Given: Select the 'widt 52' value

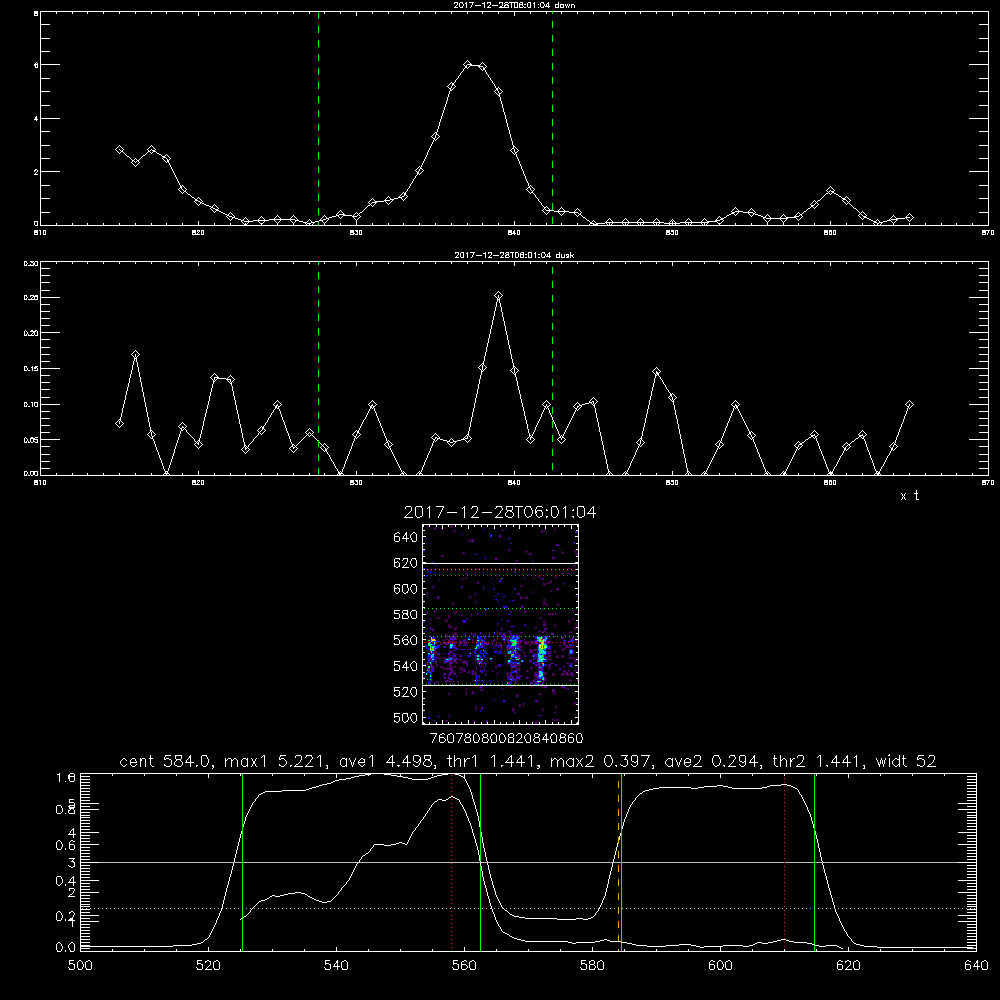Looking at the screenshot, I should click(x=906, y=761).
